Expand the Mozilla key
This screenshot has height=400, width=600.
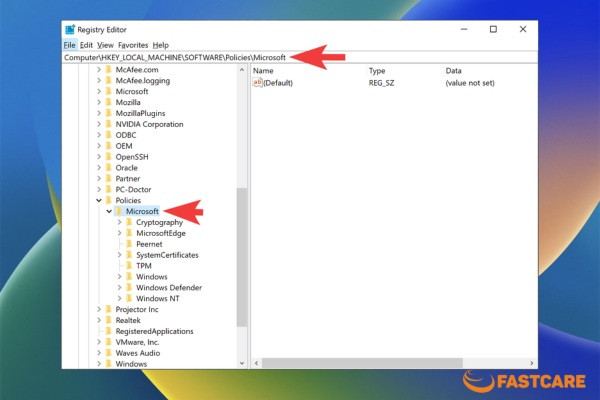99,102
